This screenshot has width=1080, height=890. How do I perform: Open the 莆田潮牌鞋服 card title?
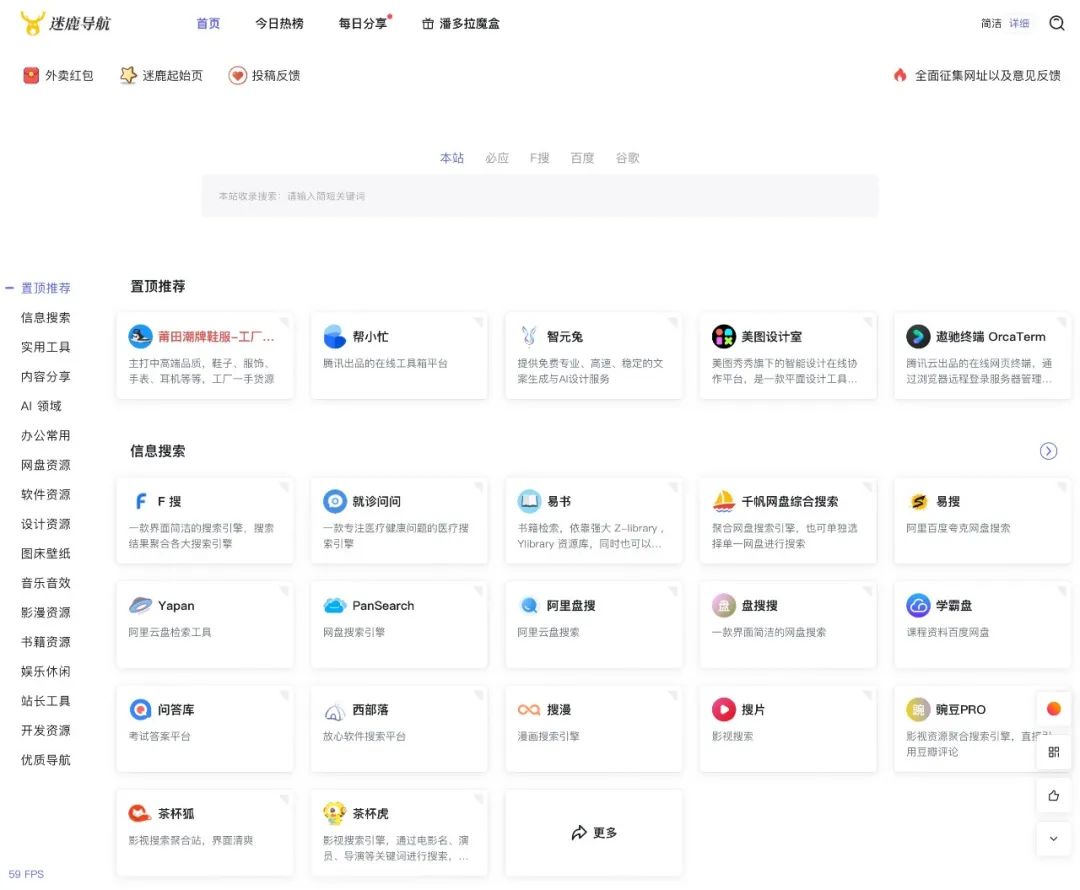tap(216, 336)
